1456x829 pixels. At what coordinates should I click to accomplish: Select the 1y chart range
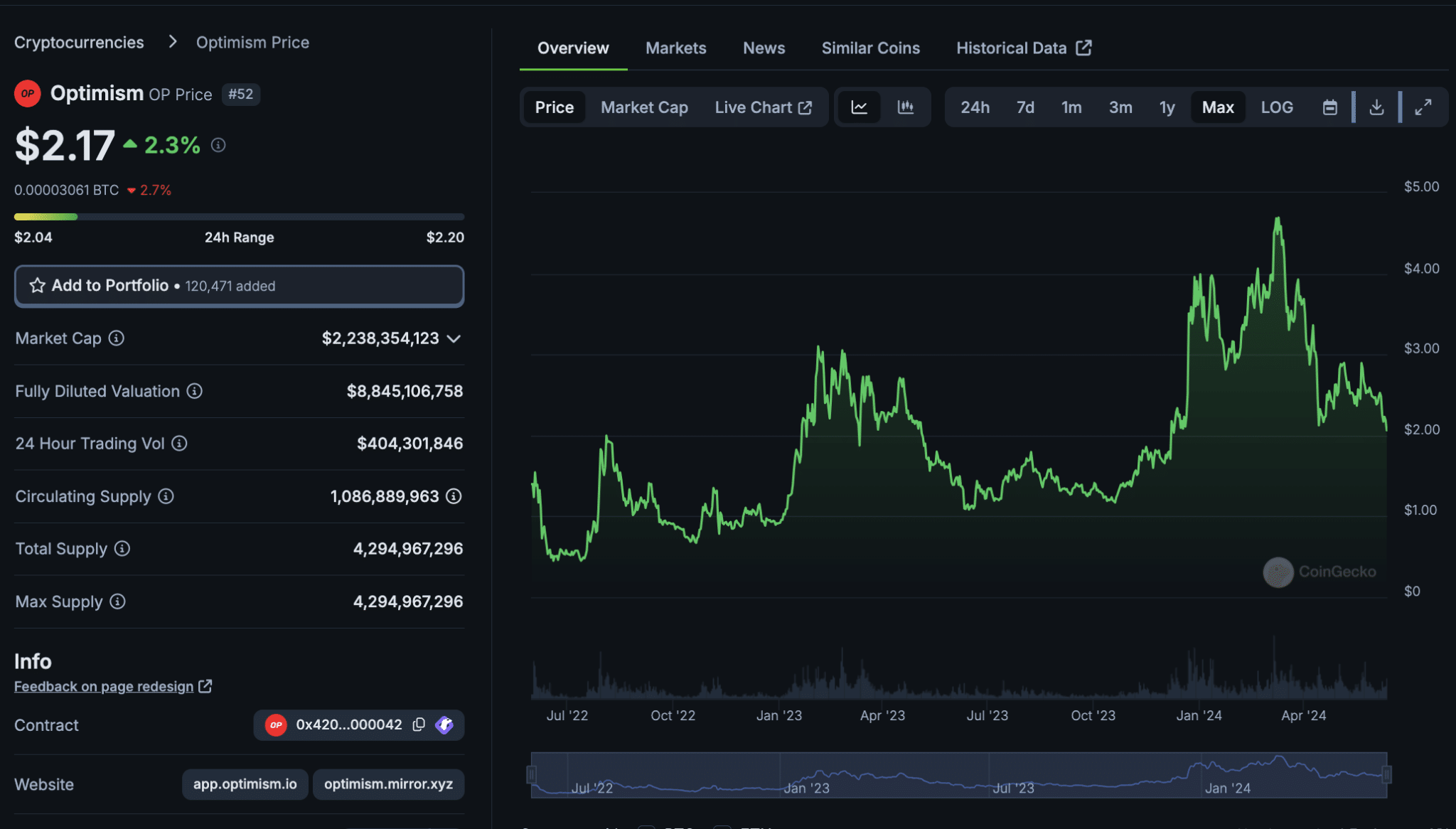point(1166,107)
